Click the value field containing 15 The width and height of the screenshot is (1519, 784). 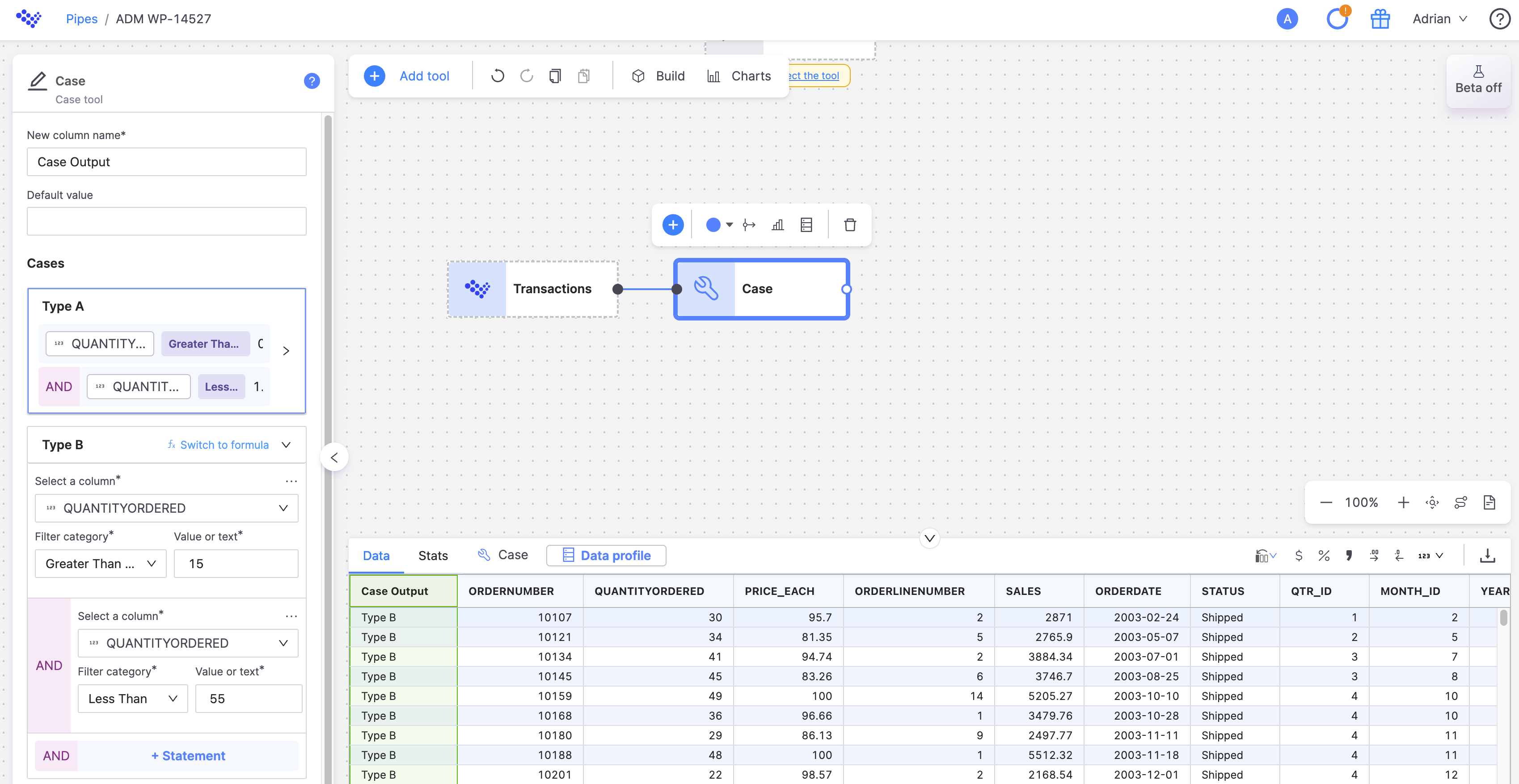click(x=236, y=564)
